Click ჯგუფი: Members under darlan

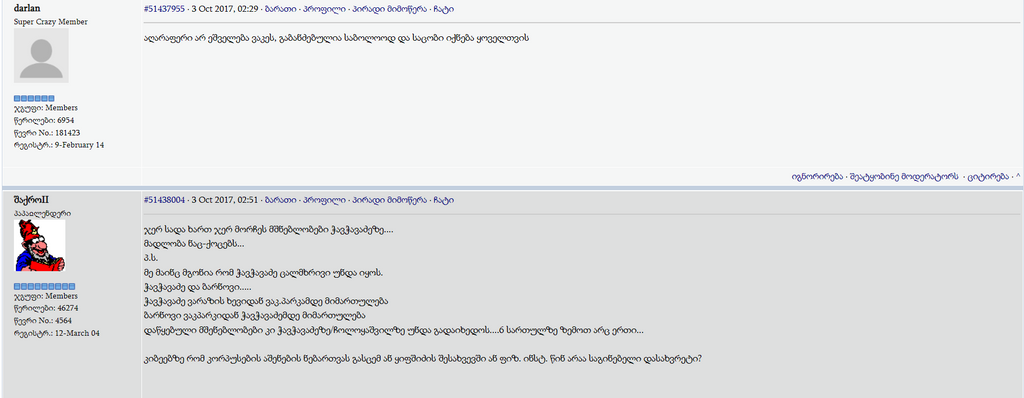pyautogui.click(x=46, y=108)
